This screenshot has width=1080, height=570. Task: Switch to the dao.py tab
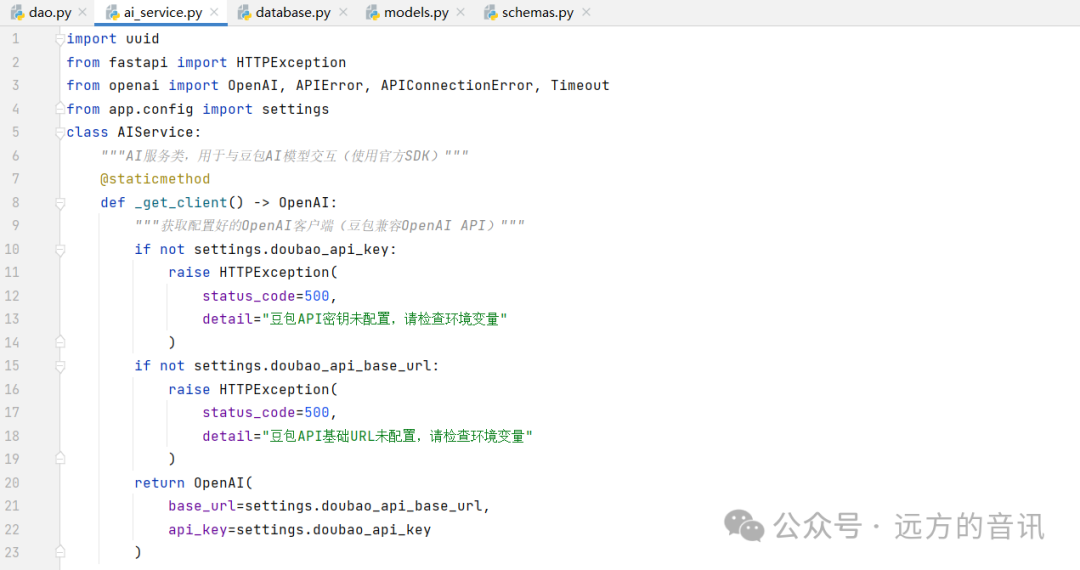point(50,12)
